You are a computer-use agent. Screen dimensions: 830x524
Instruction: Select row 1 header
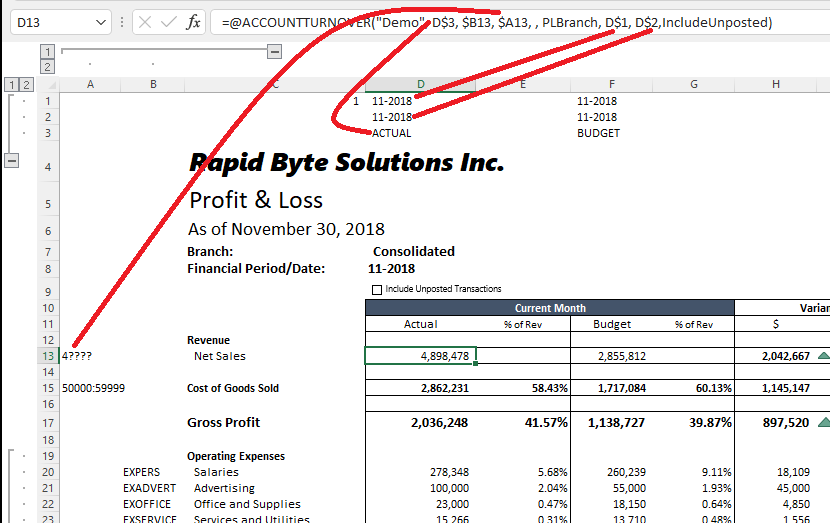pyautogui.click(x=48, y=101)
